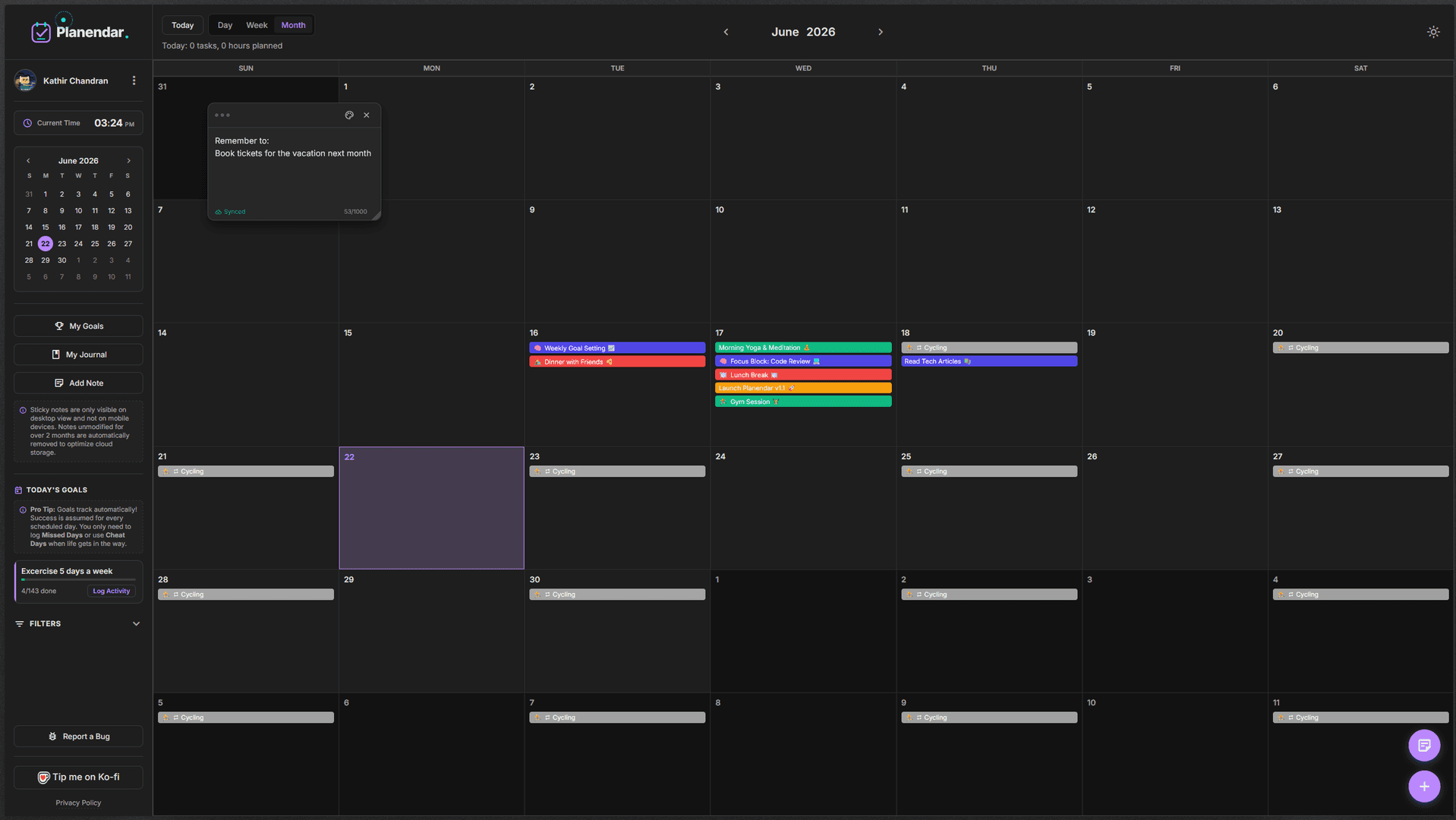Click the Today button
1456x820 pixels.
pyautogui.click(x=182, y=25)
